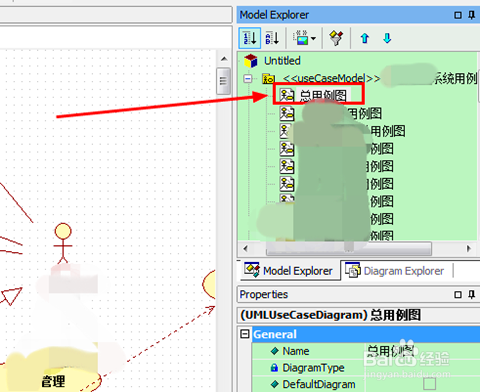
Task: Click the 总用例图 use case diagram icon
Action: (286, 95)
